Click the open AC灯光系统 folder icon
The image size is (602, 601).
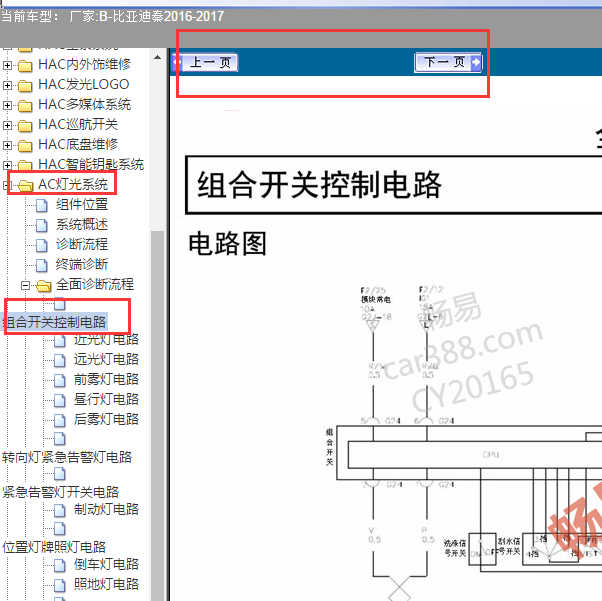25,186
